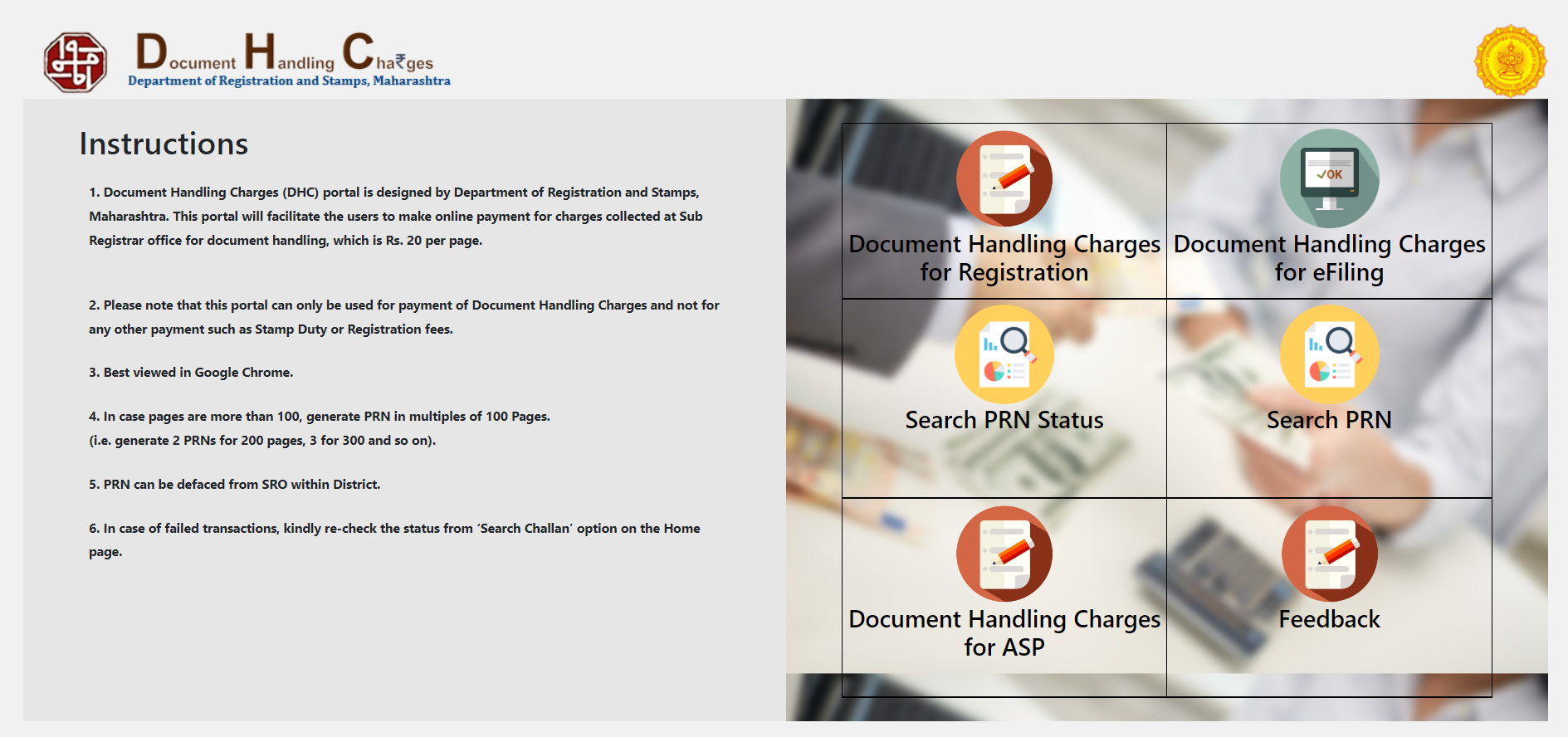Click the Search PRN Status magnifier icon
This screenshot has width=1568, height=737.
click(1004, 355)
